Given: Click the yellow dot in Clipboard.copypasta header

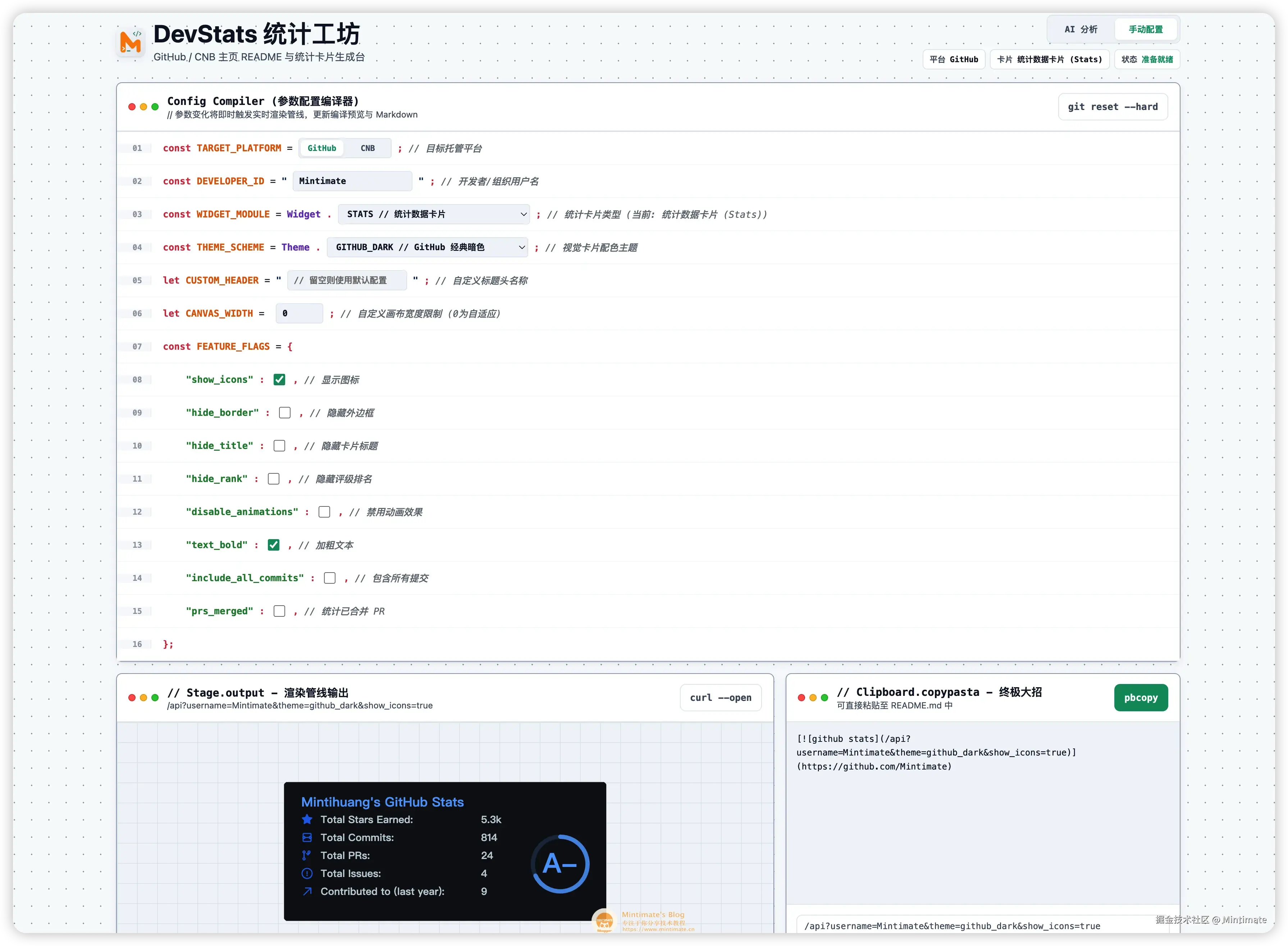Looking at the screenshot, I should click(813, 698).
